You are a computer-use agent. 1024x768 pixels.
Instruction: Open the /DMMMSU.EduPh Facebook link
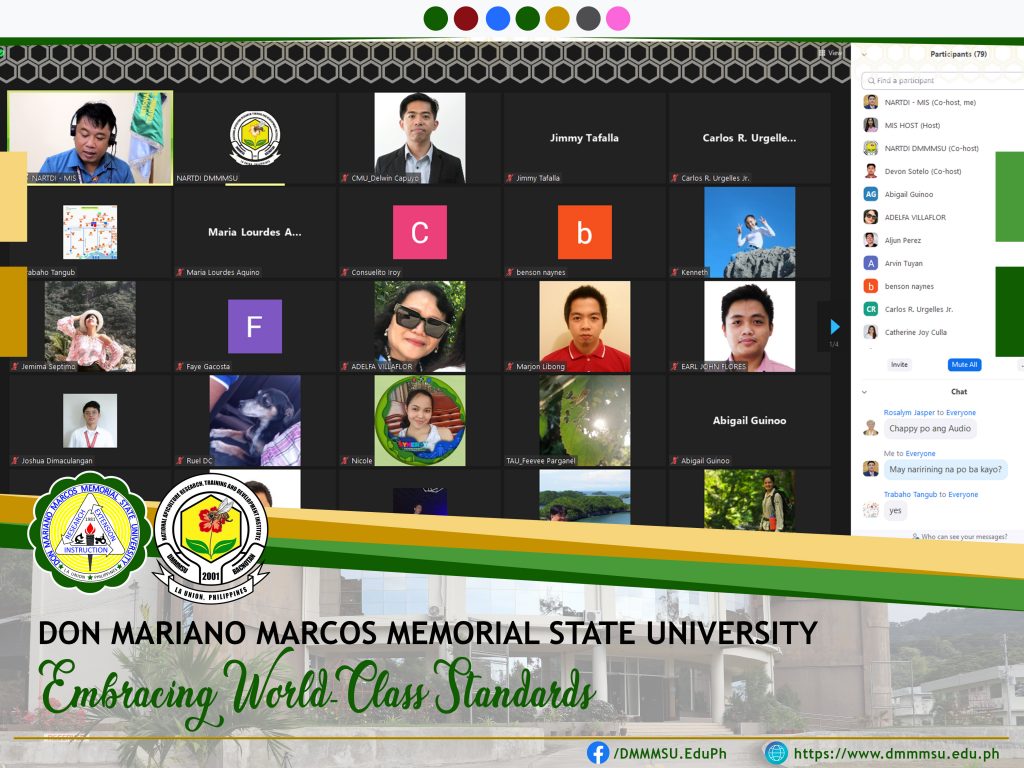669,753
